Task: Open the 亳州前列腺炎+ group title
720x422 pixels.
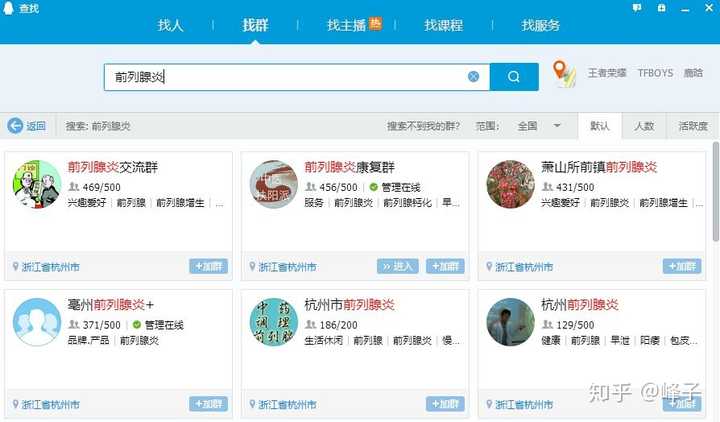Action: click(111, 304)
